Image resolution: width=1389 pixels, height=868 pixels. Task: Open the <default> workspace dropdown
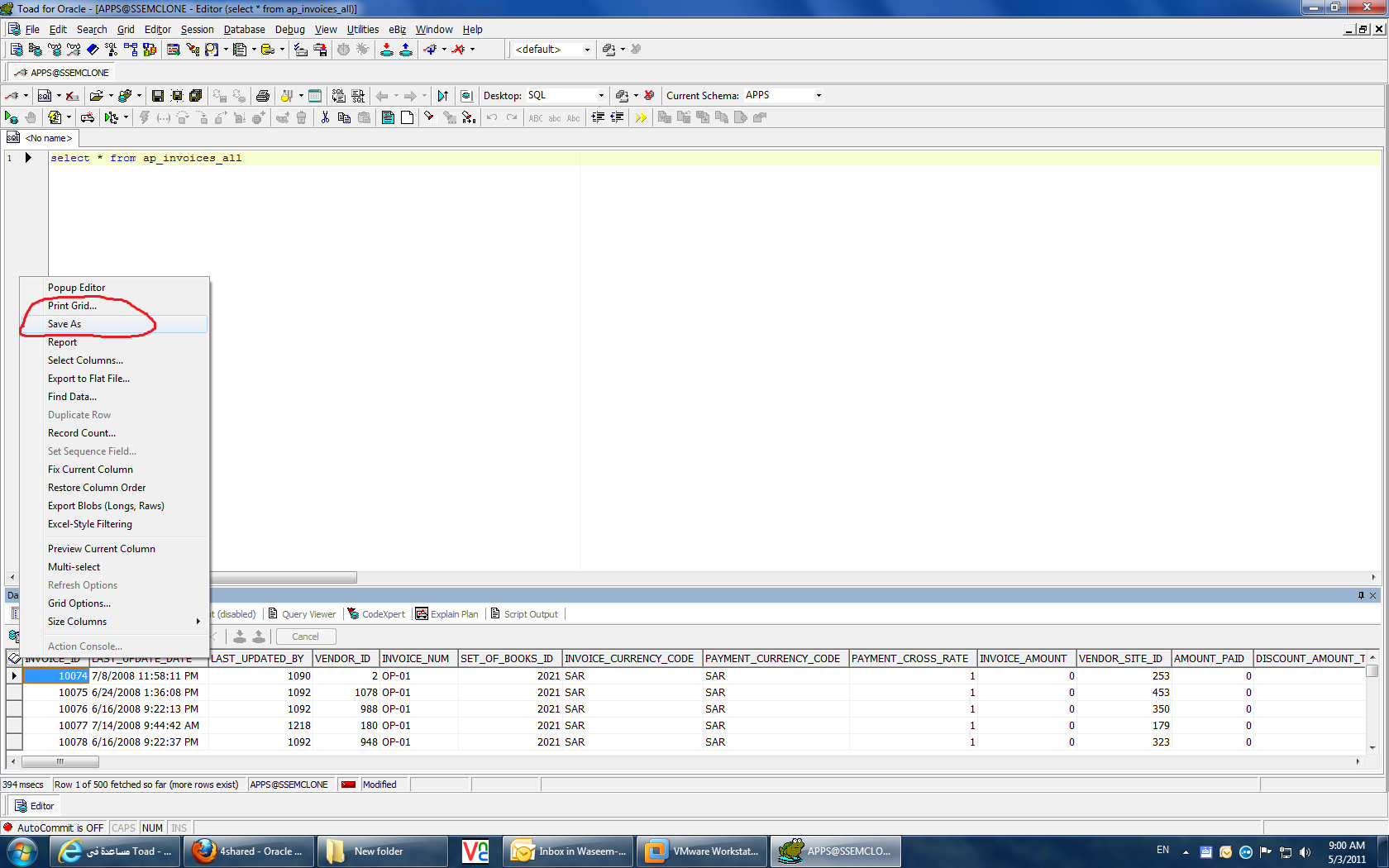pos(587,50)
